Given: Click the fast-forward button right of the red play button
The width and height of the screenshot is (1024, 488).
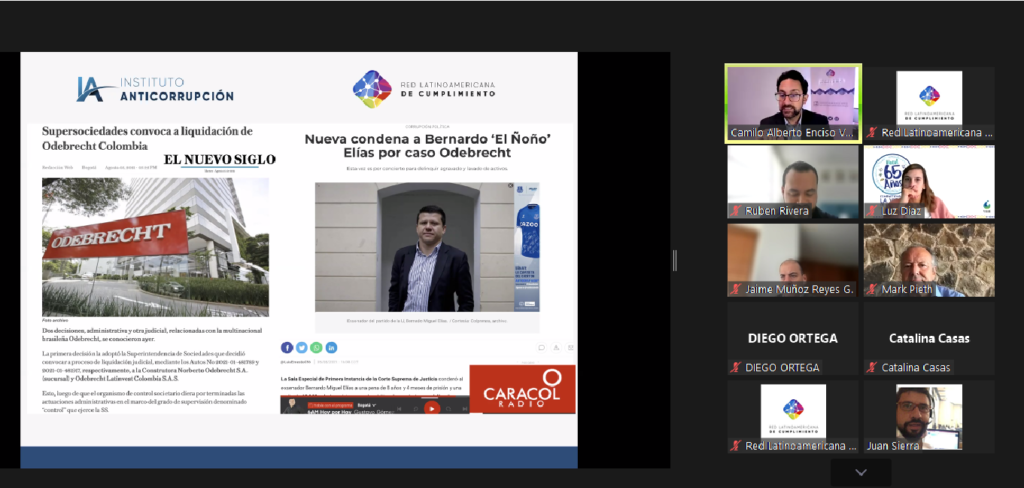Looking at the screenshot, I should 447,409.
